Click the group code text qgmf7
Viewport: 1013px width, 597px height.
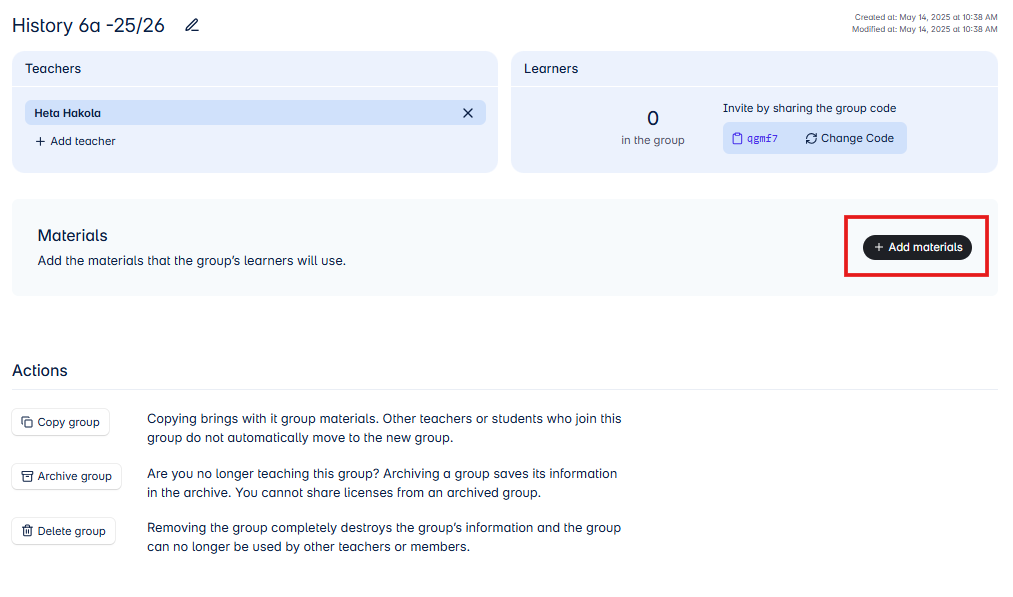pyautogui.click(x=762, y=138)
